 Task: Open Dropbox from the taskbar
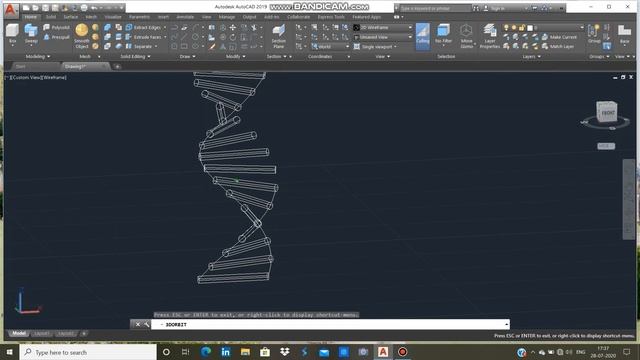284,352
